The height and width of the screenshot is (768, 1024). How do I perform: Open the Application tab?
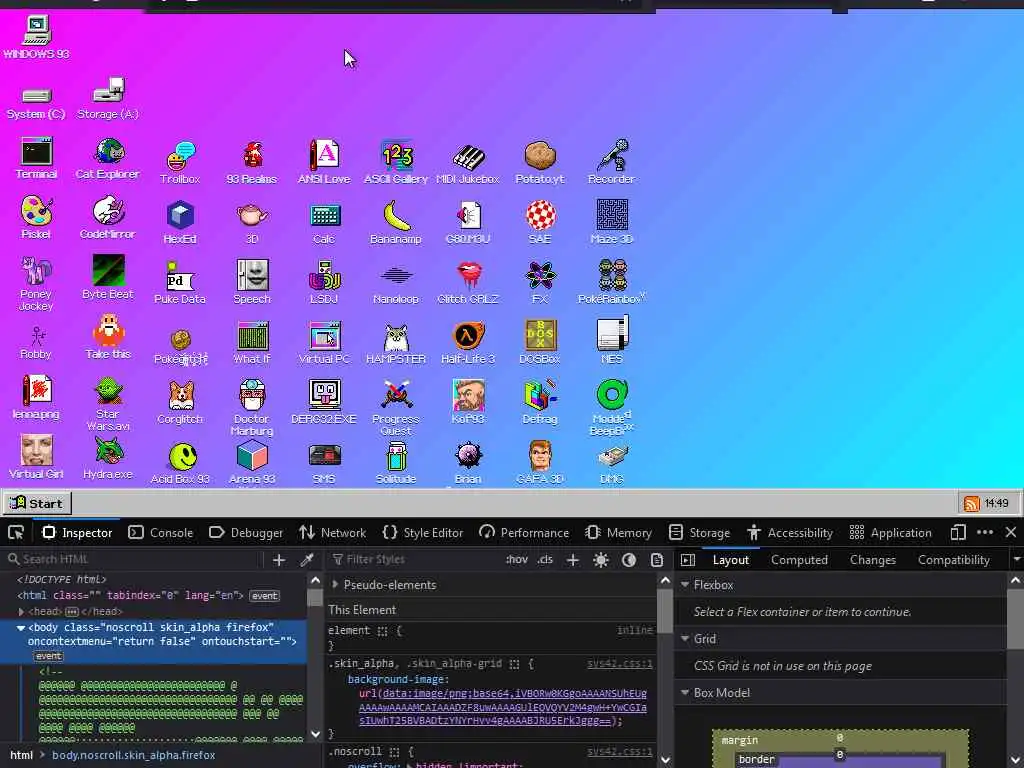click(x=891, y=533)
